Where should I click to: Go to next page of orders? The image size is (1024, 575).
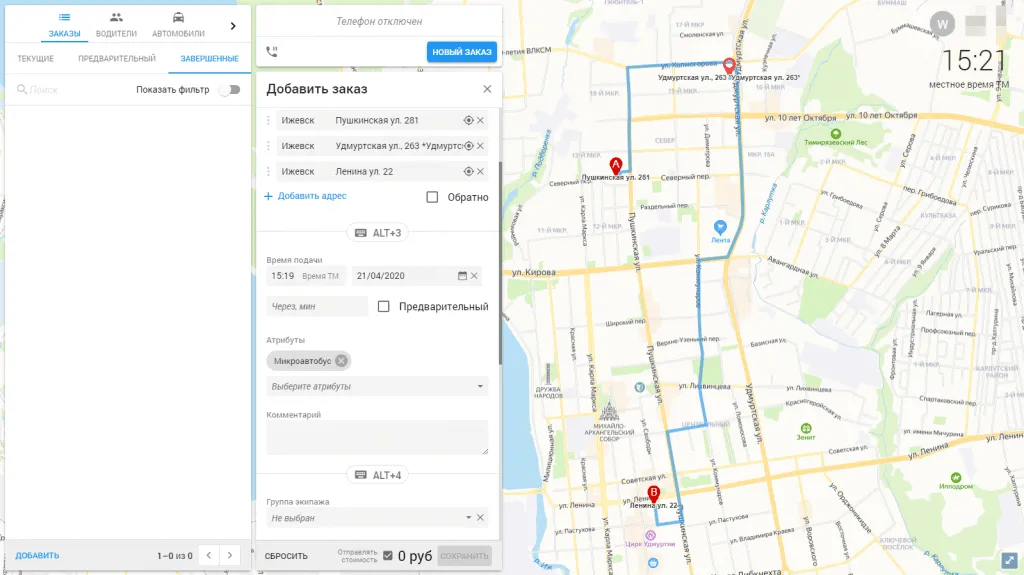pos(230,555)
